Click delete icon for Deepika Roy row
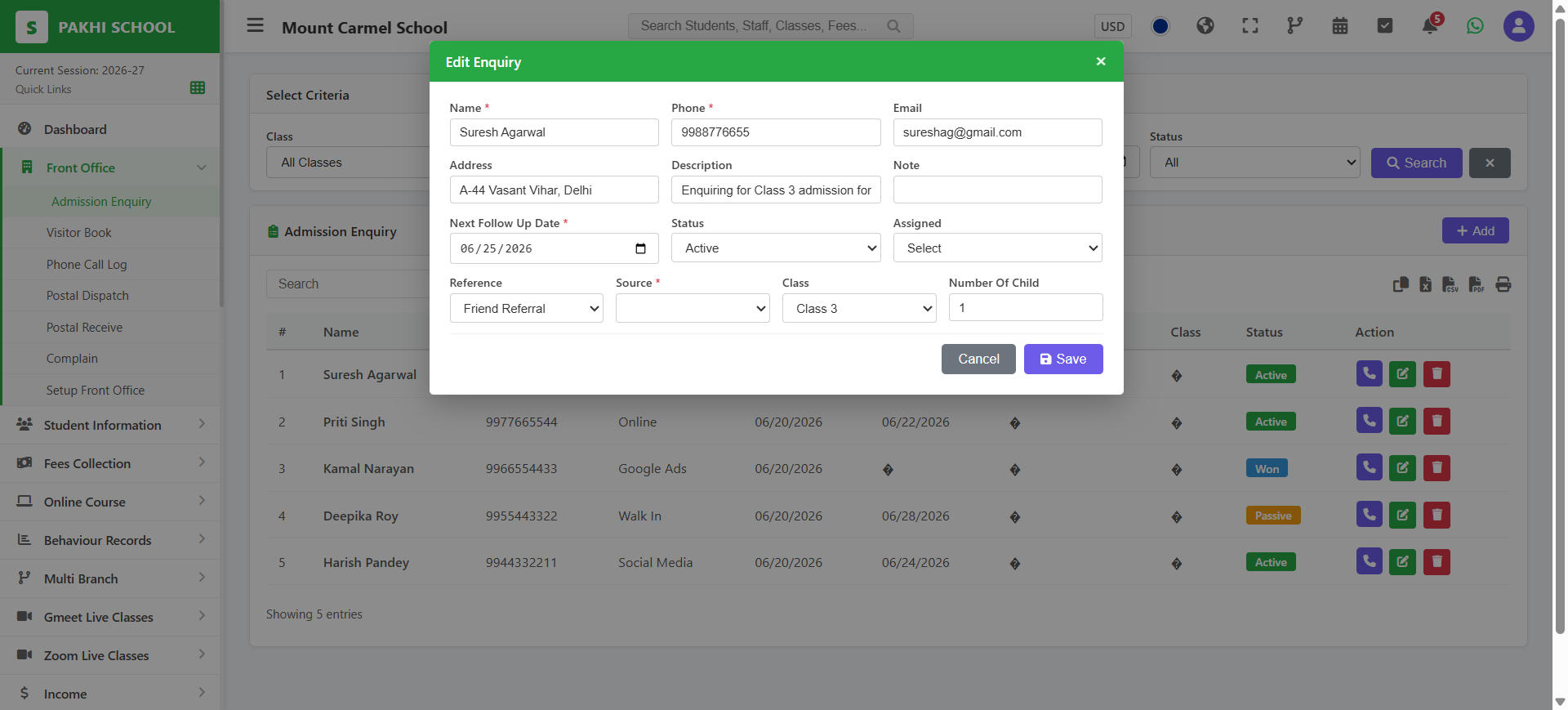The width and height of the screenshot is (1568, 710). pos(1437,515)
